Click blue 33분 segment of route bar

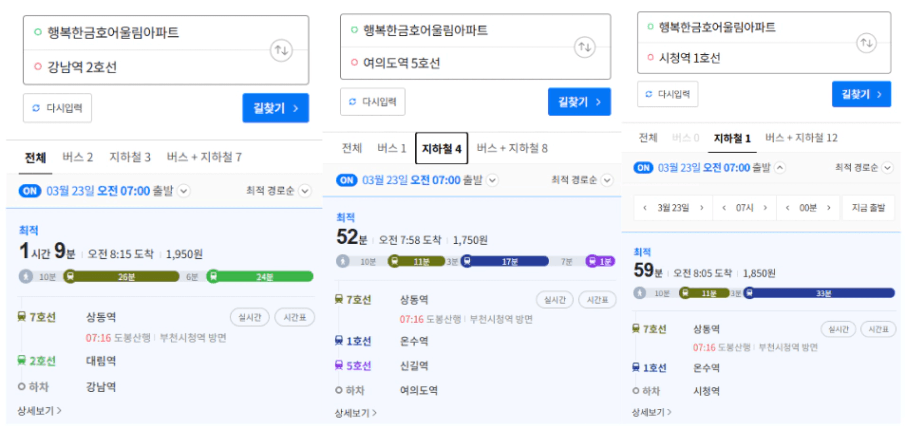tap(819, 293)
